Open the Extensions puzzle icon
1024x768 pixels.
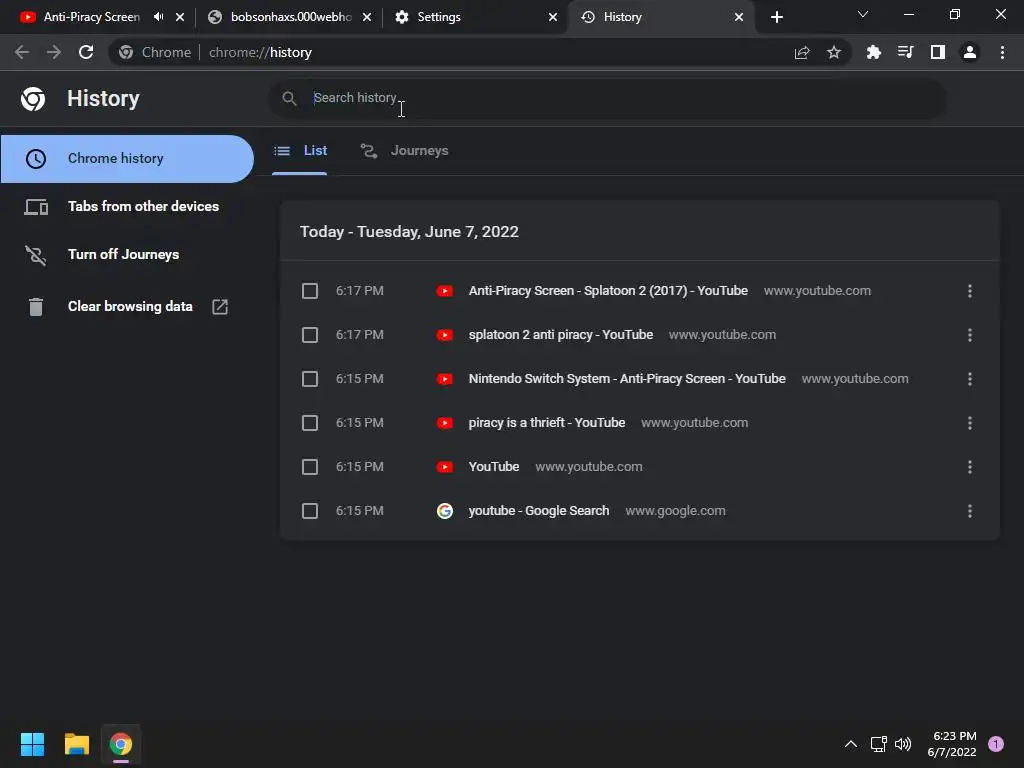(873, 52)
